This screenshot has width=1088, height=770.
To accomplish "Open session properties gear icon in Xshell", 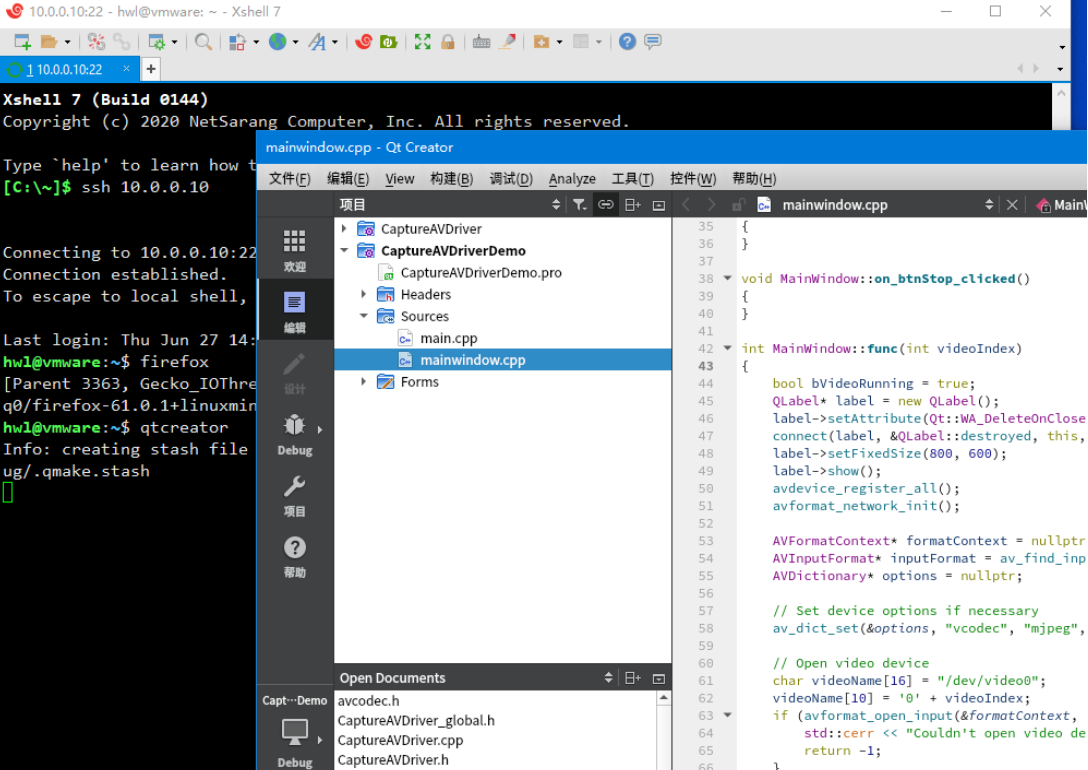I will coord(157,42).
